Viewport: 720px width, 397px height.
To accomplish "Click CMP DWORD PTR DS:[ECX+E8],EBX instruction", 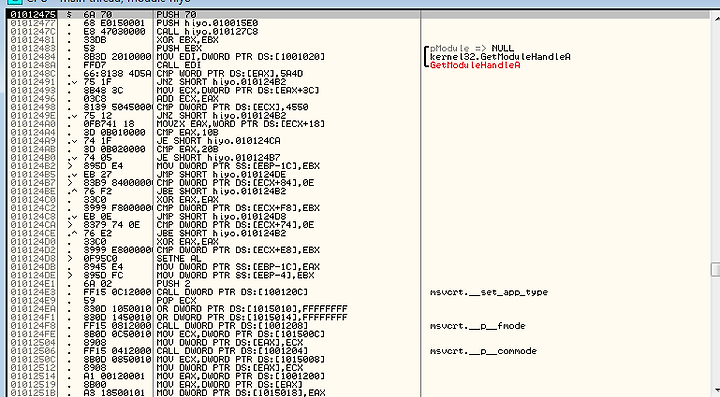I will (238, 250).
